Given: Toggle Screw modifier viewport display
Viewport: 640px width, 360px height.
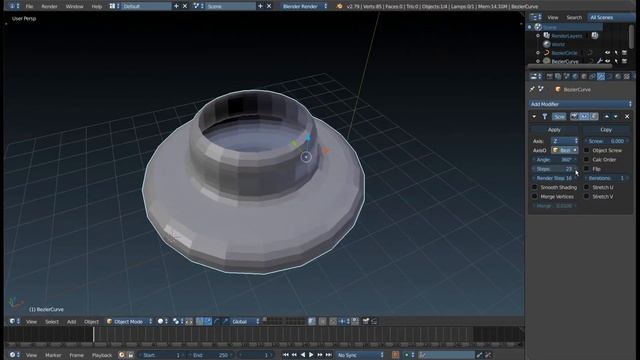Looking at the screenshot, I should 584,117.
